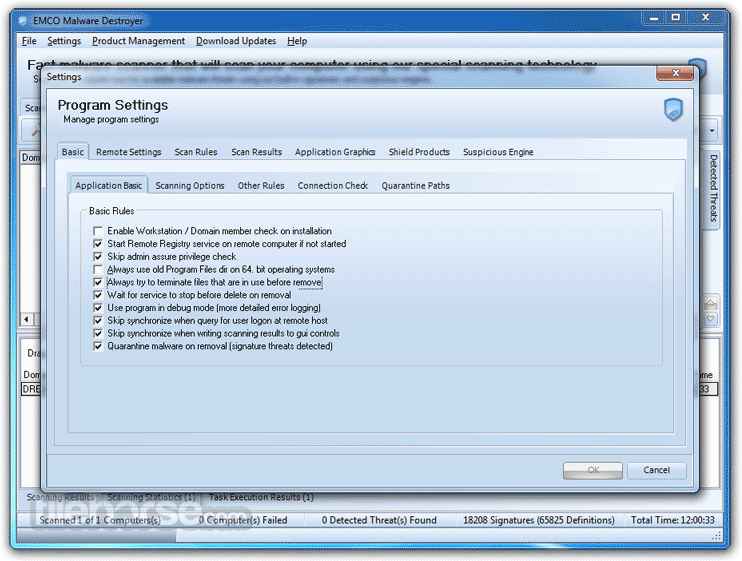Switch to Task Execution Results tab
This screenshot has height=561, width=742.
click(260, 497)
